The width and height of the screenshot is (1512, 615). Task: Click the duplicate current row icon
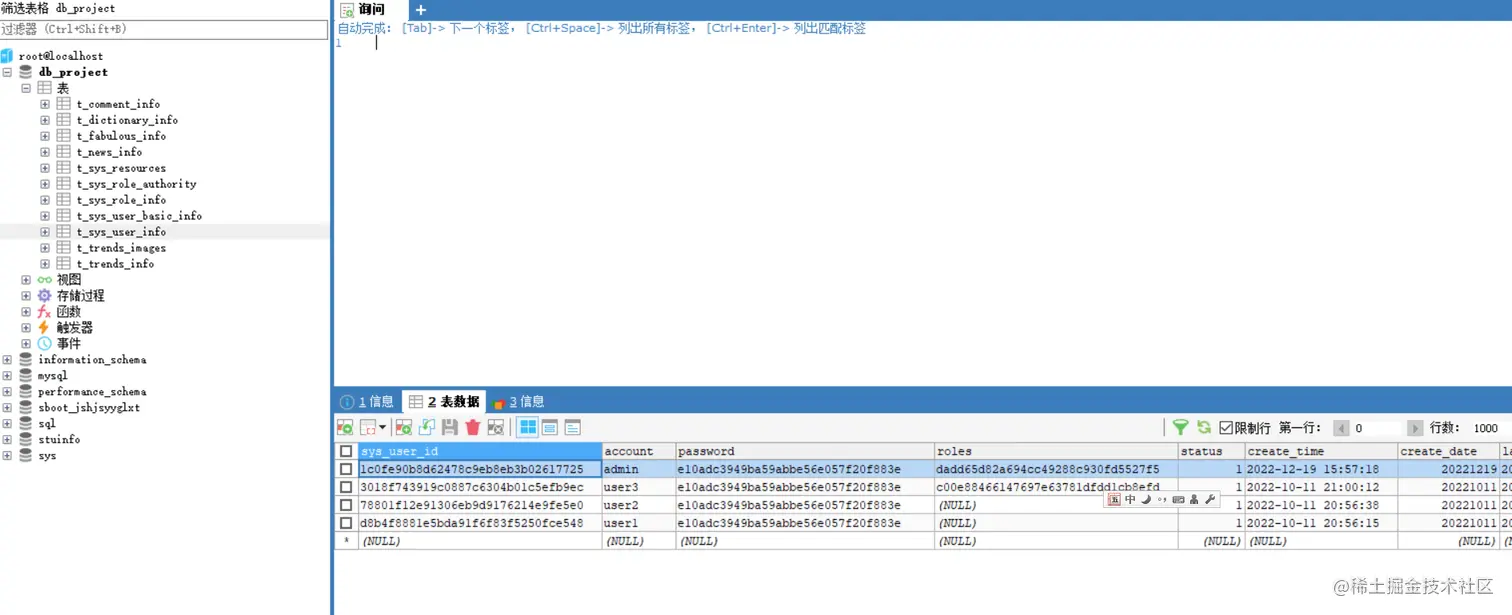click(427, 427)
